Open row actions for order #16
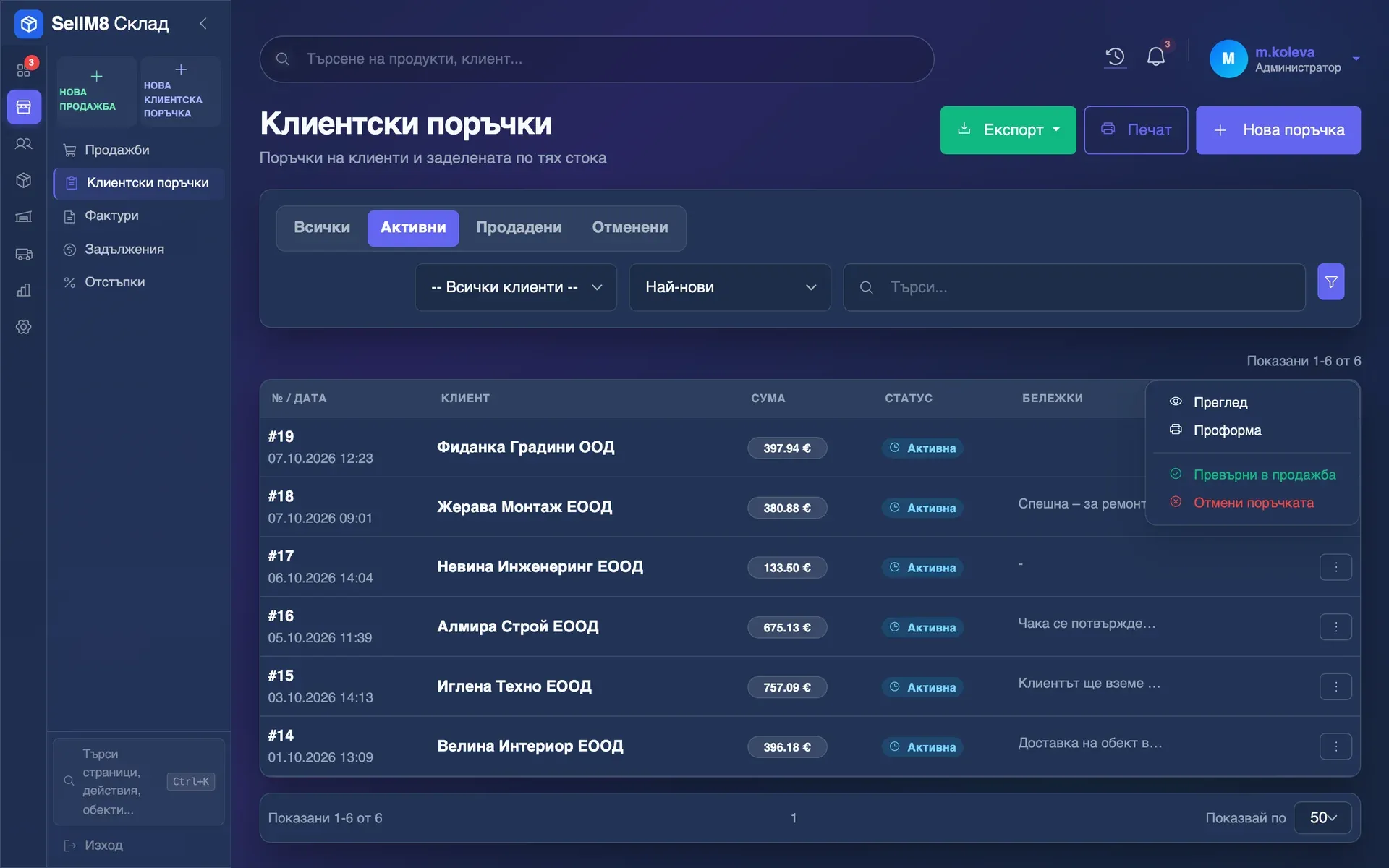This screenshot has width=1389, height=868. pyautogui.click(x=1335, y=627)
